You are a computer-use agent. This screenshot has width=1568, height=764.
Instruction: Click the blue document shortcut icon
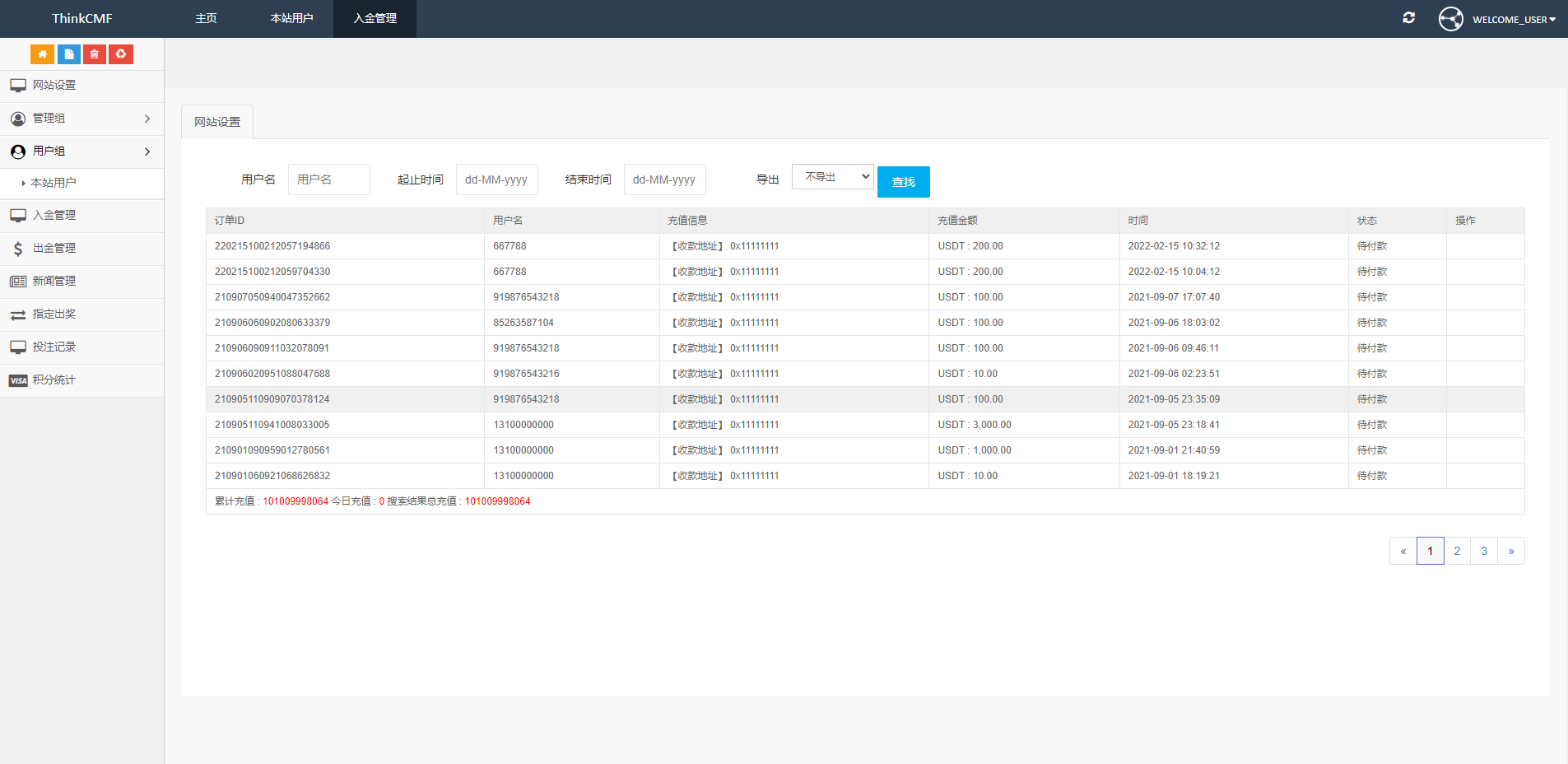click(68, 54)
